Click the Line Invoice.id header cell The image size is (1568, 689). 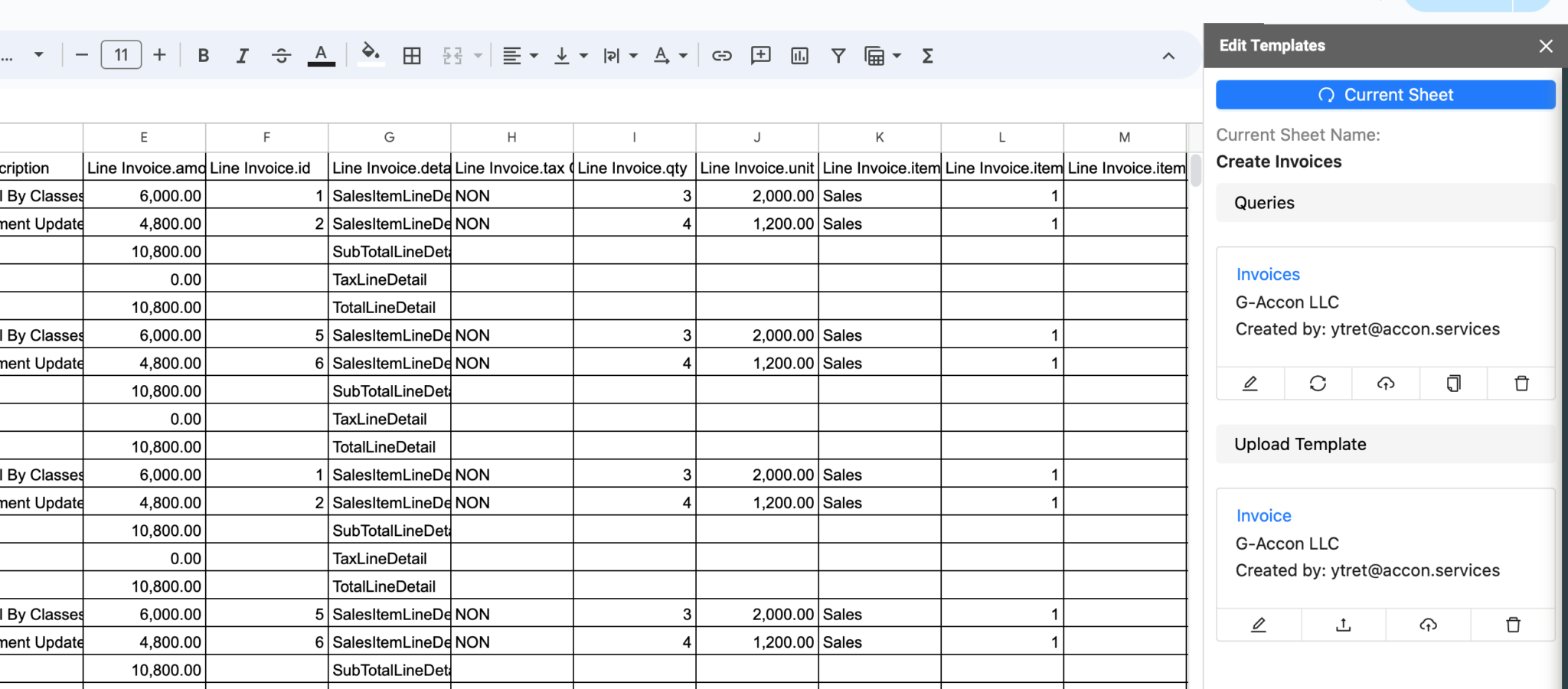266,168
